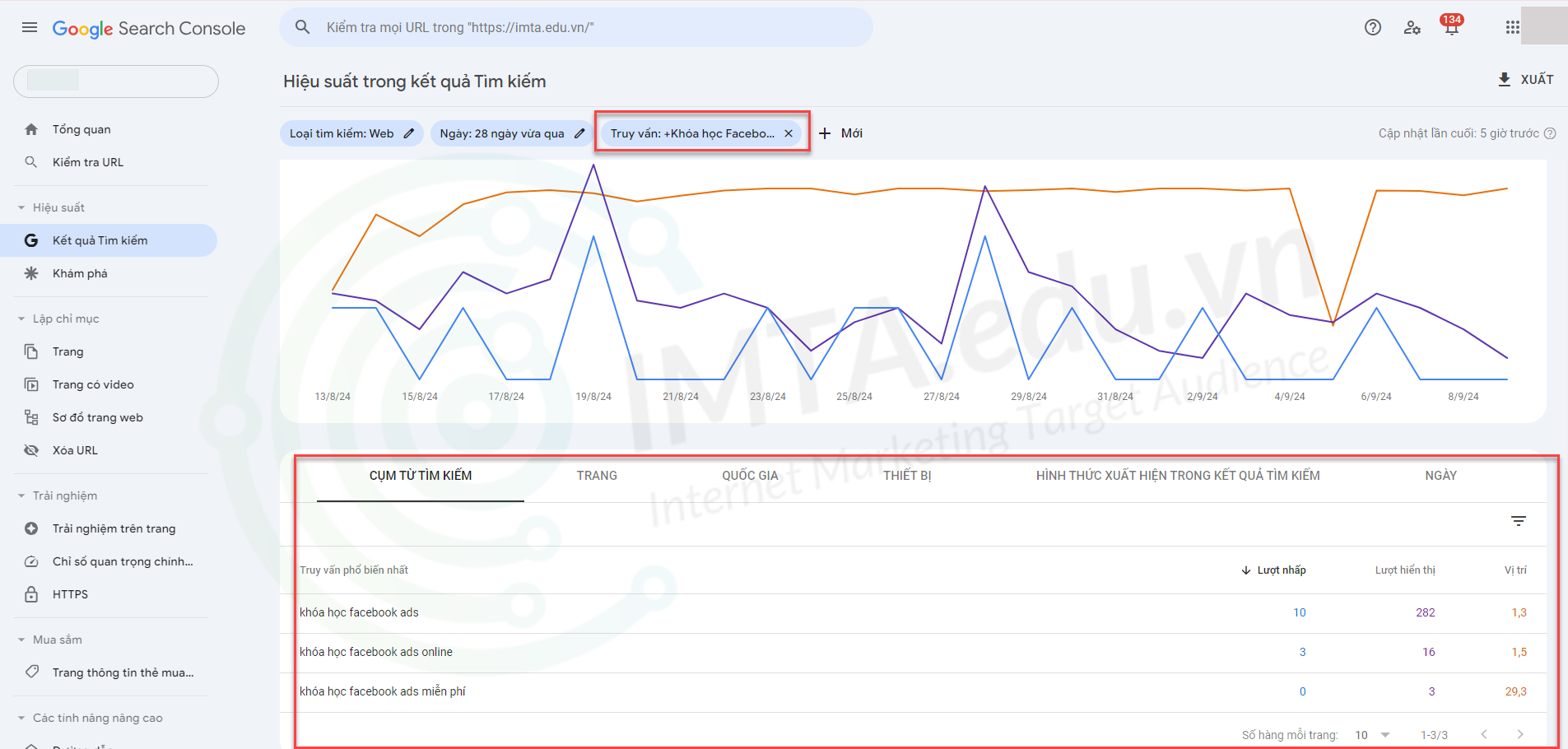Screen dimensions: 1568x749
Task: Open users and permissions icon
Action: tap(1412, 27)
